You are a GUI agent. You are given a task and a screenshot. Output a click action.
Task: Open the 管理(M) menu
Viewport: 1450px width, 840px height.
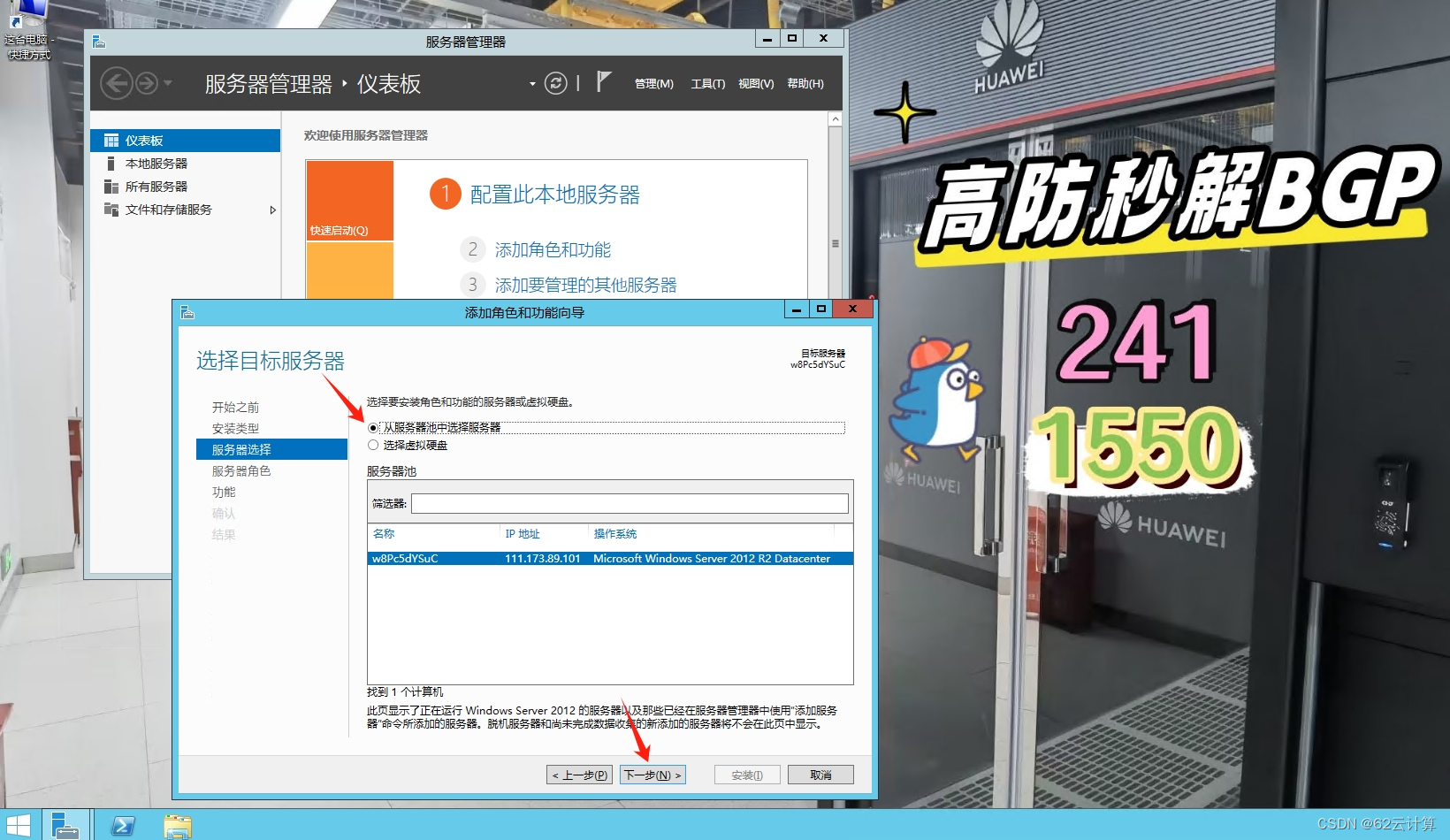pyautogui.click(x=654, y=84)
